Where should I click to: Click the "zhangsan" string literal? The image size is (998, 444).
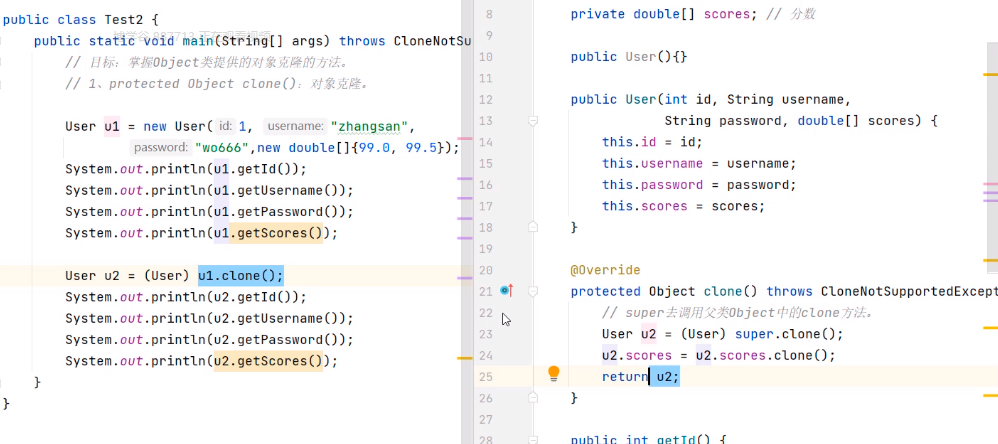pyautogui.click(x=369, y=126)
